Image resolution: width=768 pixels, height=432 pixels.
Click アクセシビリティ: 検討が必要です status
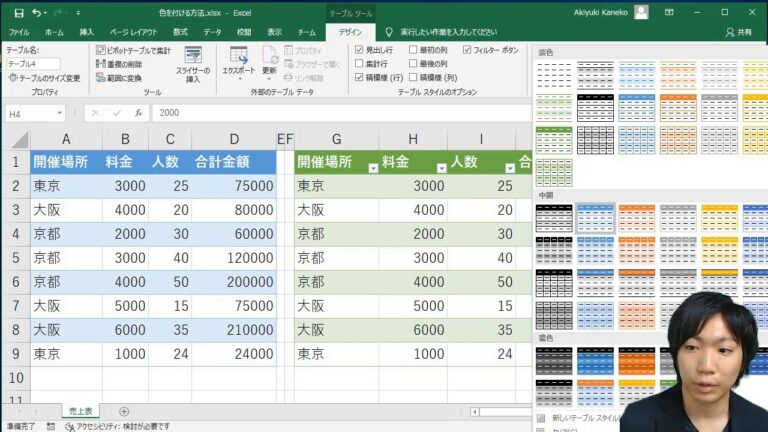pos(118,427)
